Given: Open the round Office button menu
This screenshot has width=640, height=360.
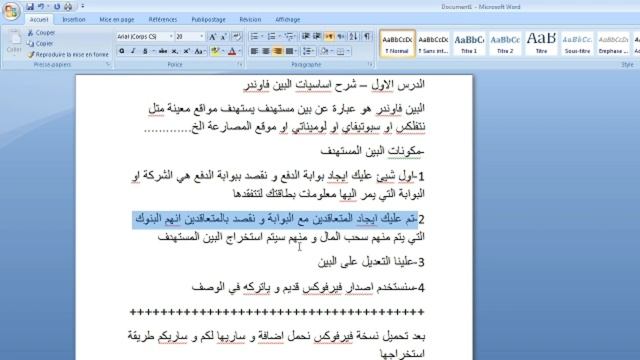Looking at the screenshot, I should tap(11, 10).
